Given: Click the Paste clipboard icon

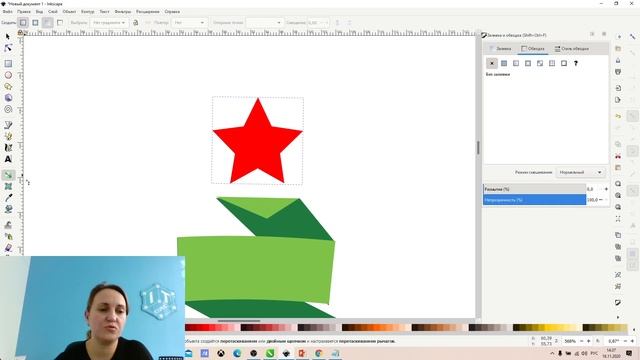Looking at the screenshot, I should pos(618,168).
